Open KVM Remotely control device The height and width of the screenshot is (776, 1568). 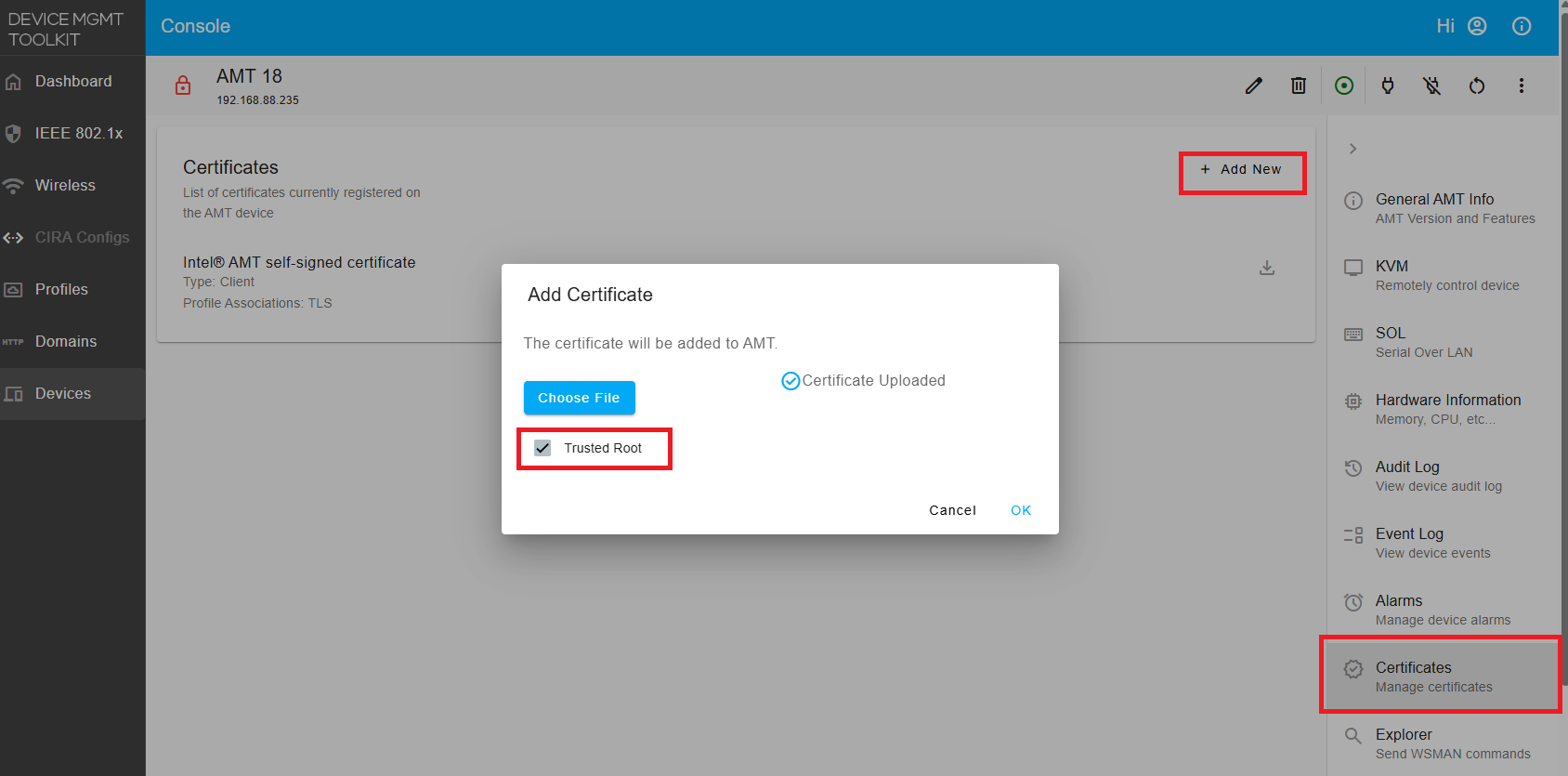point(1444,275)
